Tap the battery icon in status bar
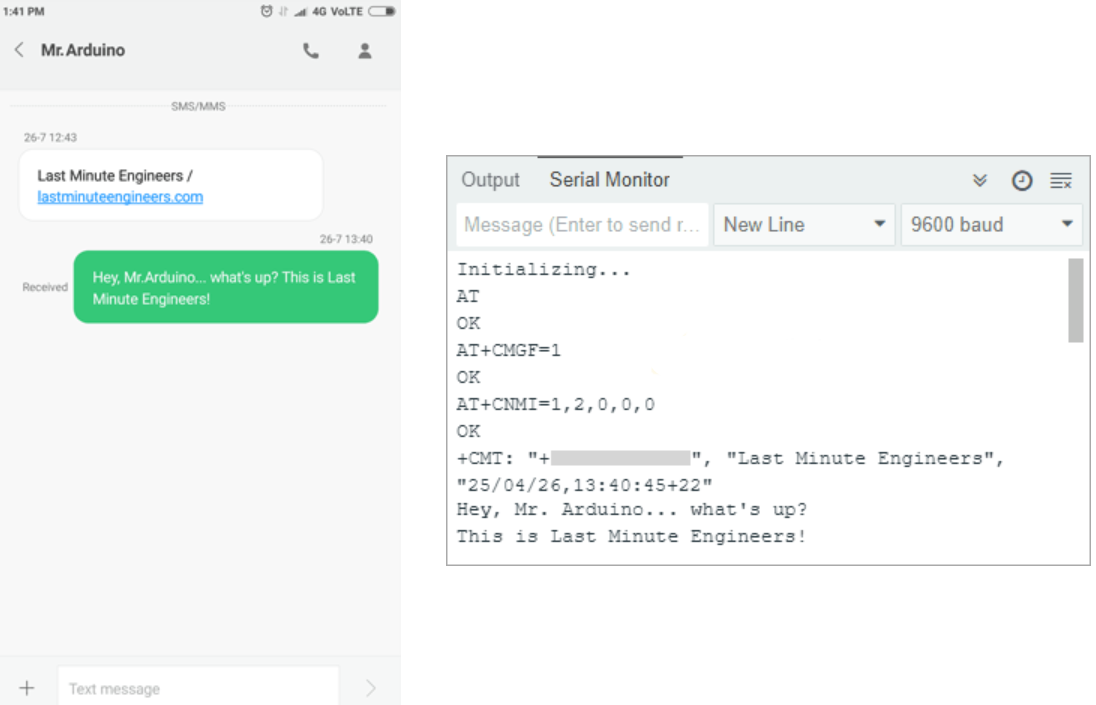Viewport: 1096px width, 705px height. pos(382,11)
